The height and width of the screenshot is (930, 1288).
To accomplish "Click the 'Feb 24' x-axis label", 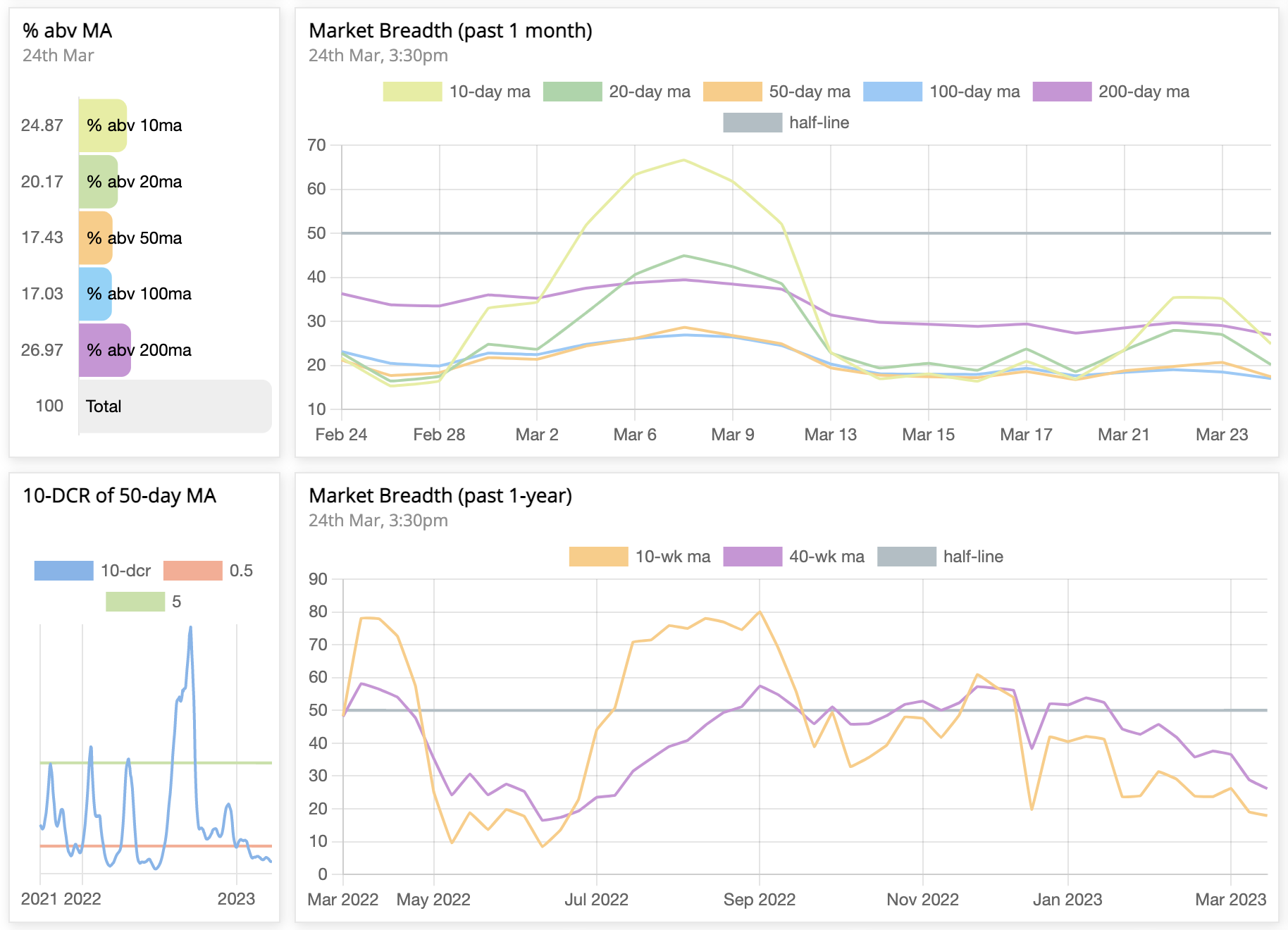I will (x=341, y=435).
